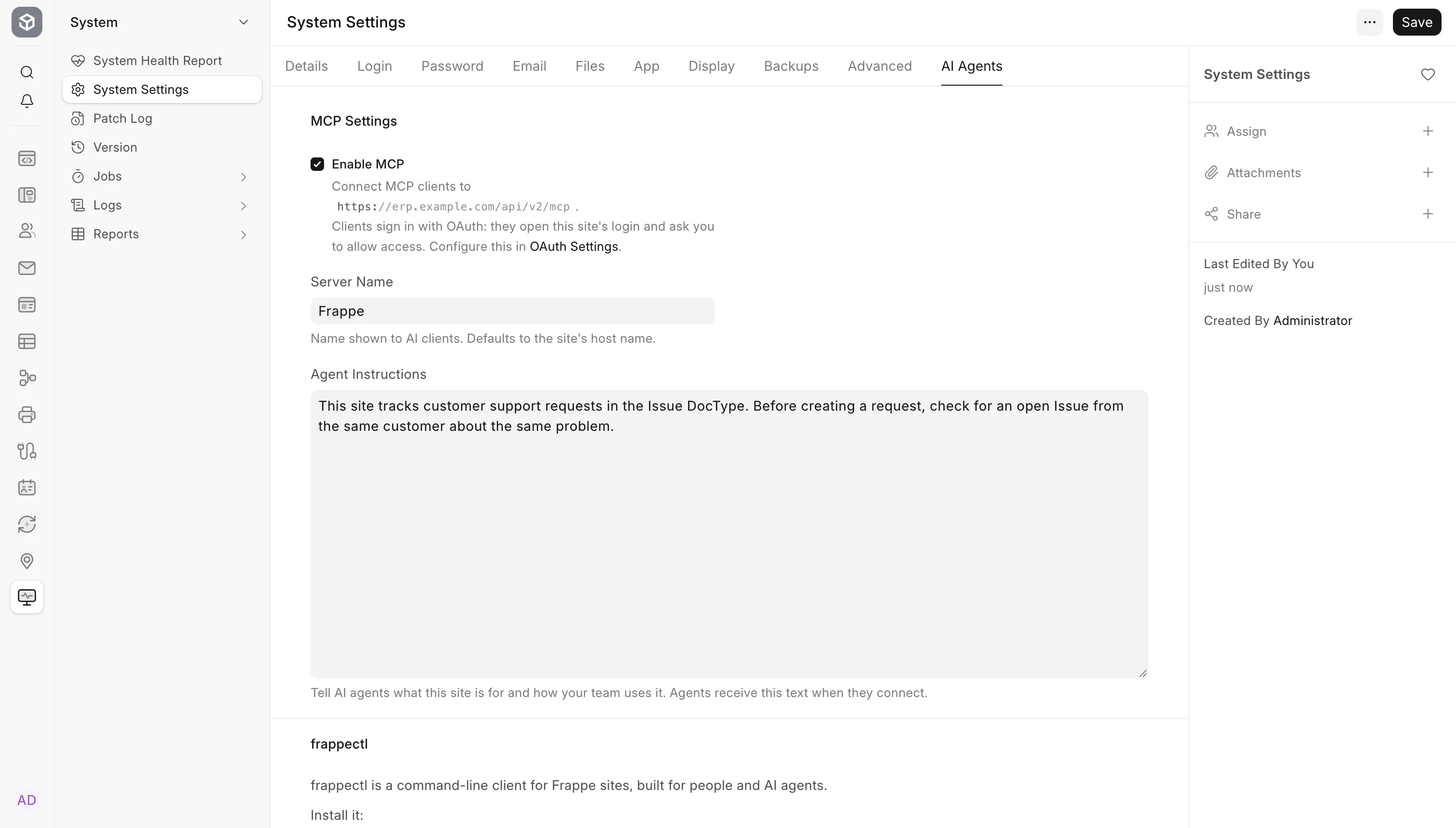Switch to the Login tab
Viewport: 1456px width, 828px height.
(375, 66)
